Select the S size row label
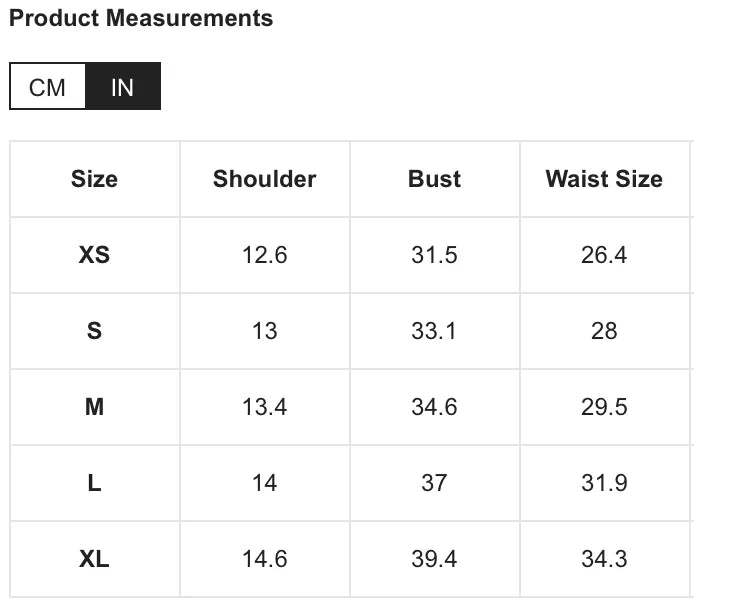Screen dimensions: 745x604 click(94, 331)
